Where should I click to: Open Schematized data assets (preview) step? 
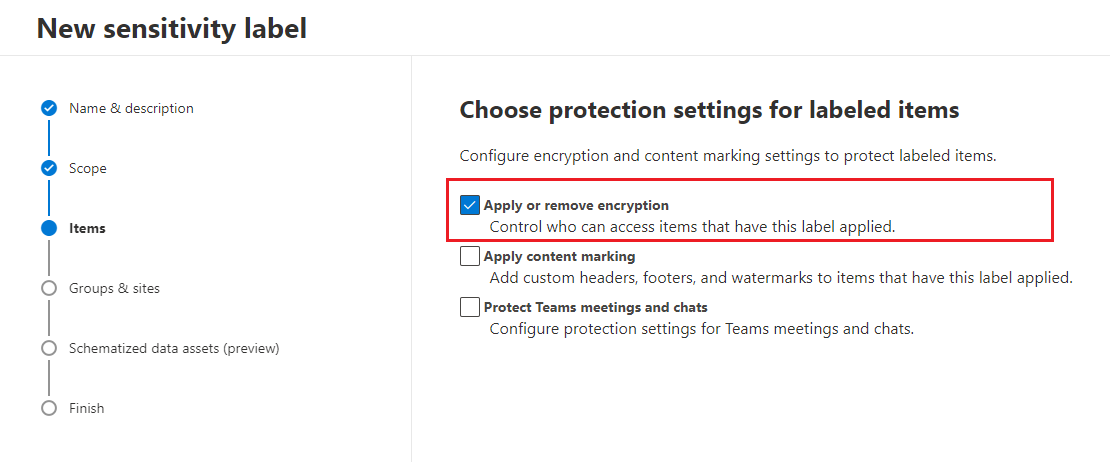point(174,348)
